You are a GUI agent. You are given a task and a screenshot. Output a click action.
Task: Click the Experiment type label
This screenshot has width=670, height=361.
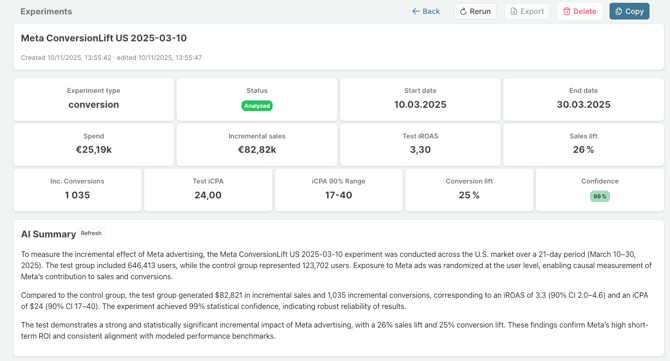click(94, 91)
